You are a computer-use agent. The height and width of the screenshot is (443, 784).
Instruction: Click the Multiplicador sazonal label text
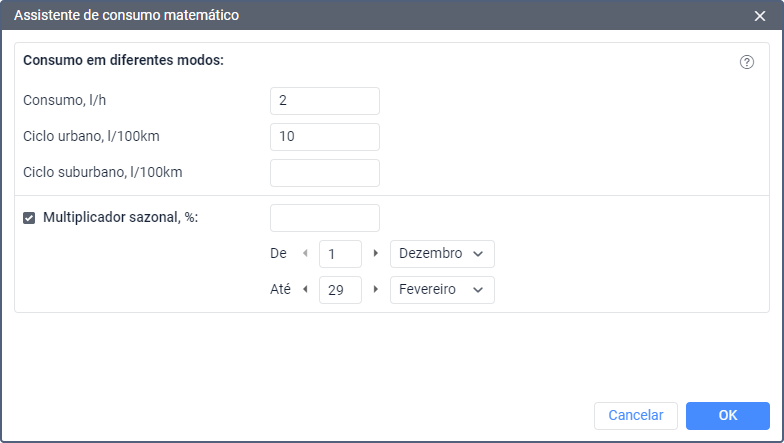click(120, 218)
